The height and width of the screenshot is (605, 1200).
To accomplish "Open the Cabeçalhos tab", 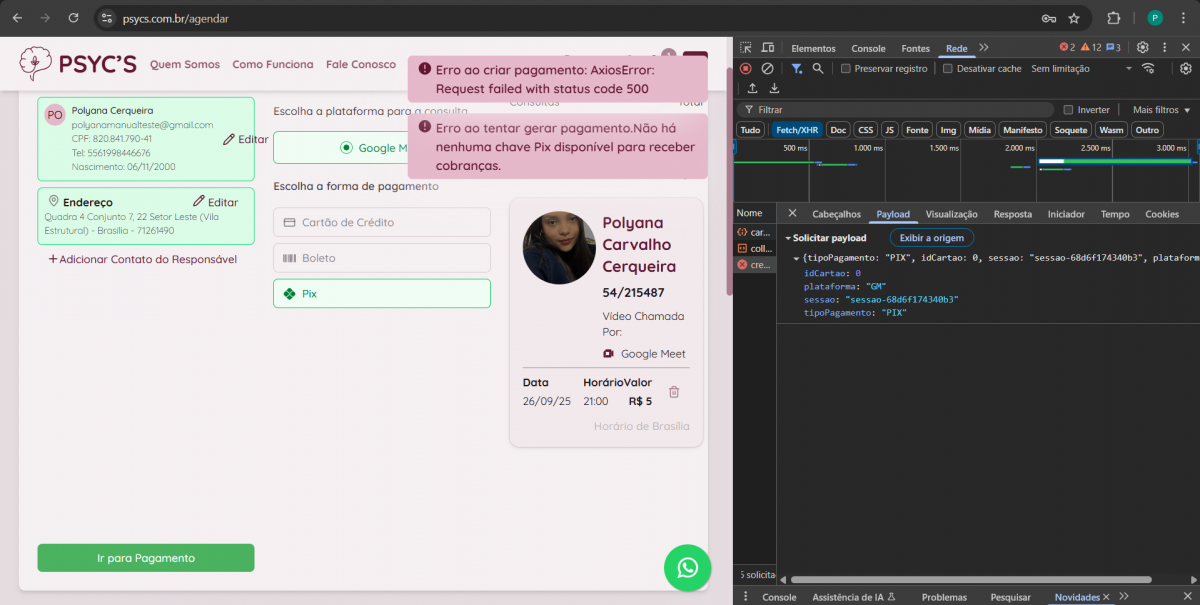I will pos(836,214).
